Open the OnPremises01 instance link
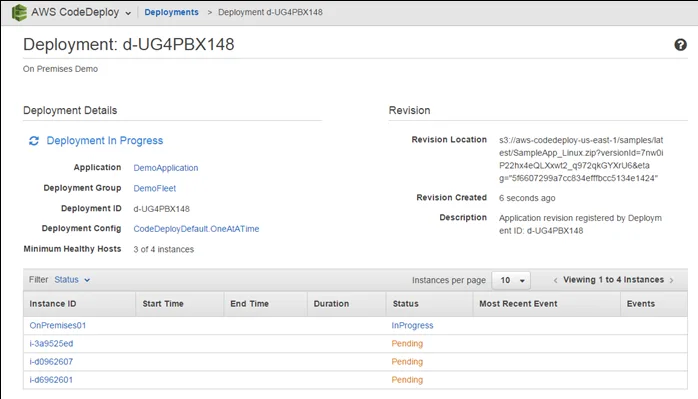 point(58,326)
